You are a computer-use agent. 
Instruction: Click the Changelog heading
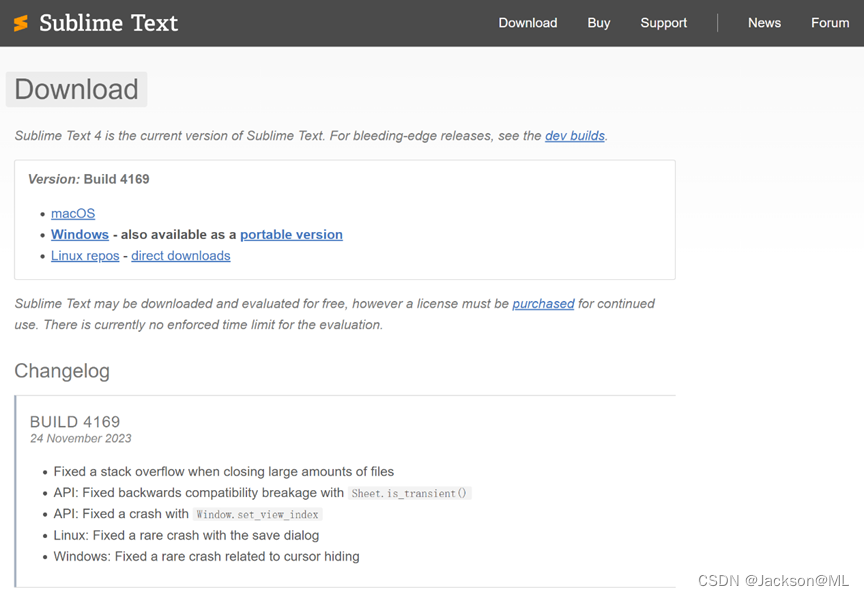pos(62,371)
